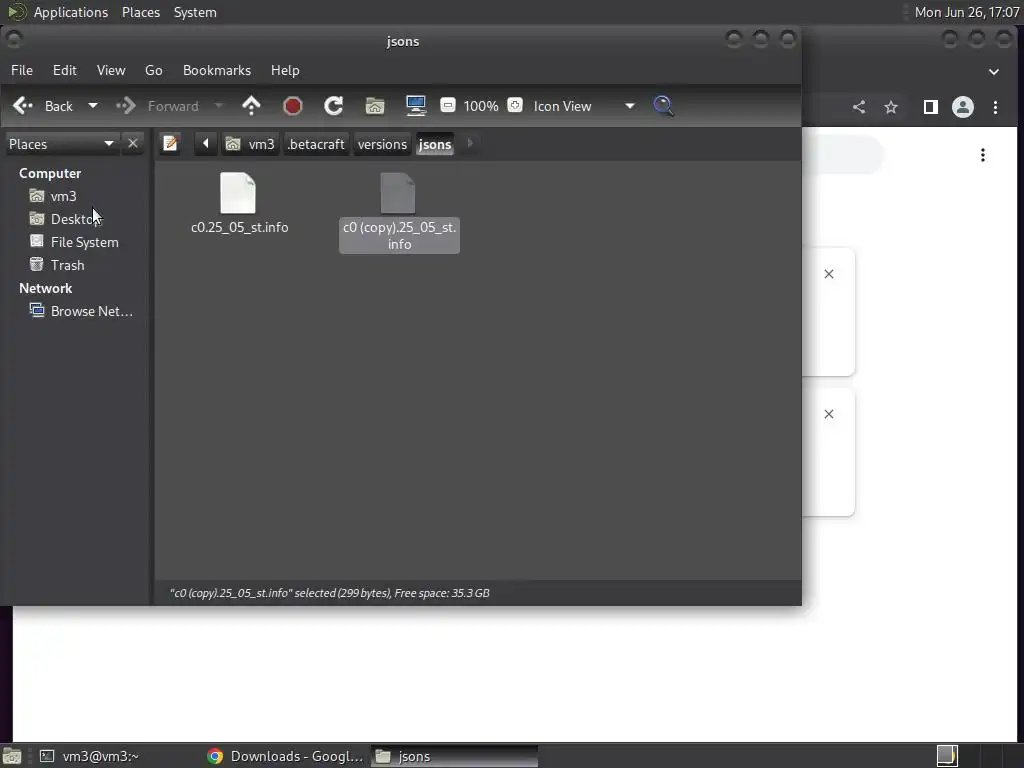
Task: Expand Chrome's tab search chevron
Action: click(x=993, y=71)
